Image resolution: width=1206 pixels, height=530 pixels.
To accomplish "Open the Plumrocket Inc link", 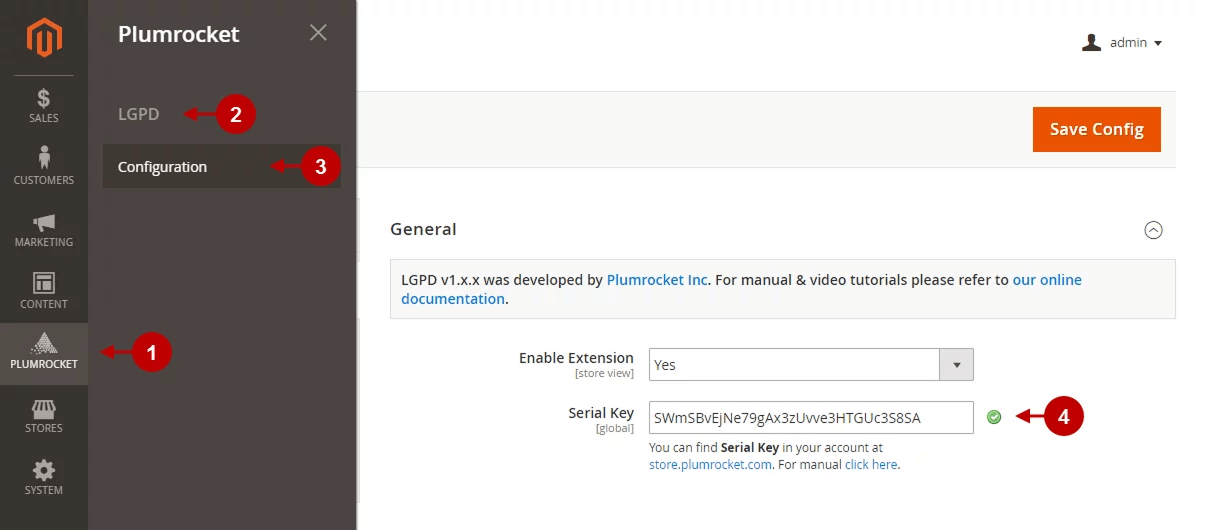I will 657,280.
